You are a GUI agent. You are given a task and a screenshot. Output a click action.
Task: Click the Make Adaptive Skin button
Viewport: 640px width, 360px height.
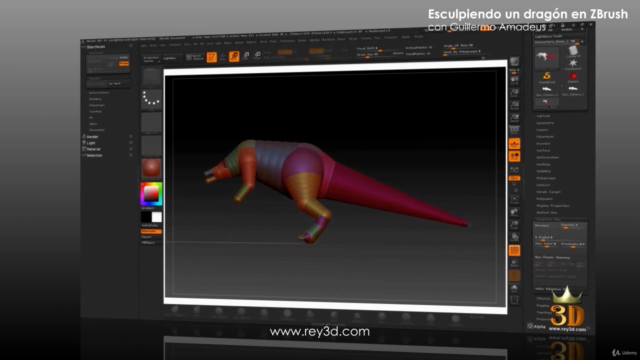pos(560,289)
